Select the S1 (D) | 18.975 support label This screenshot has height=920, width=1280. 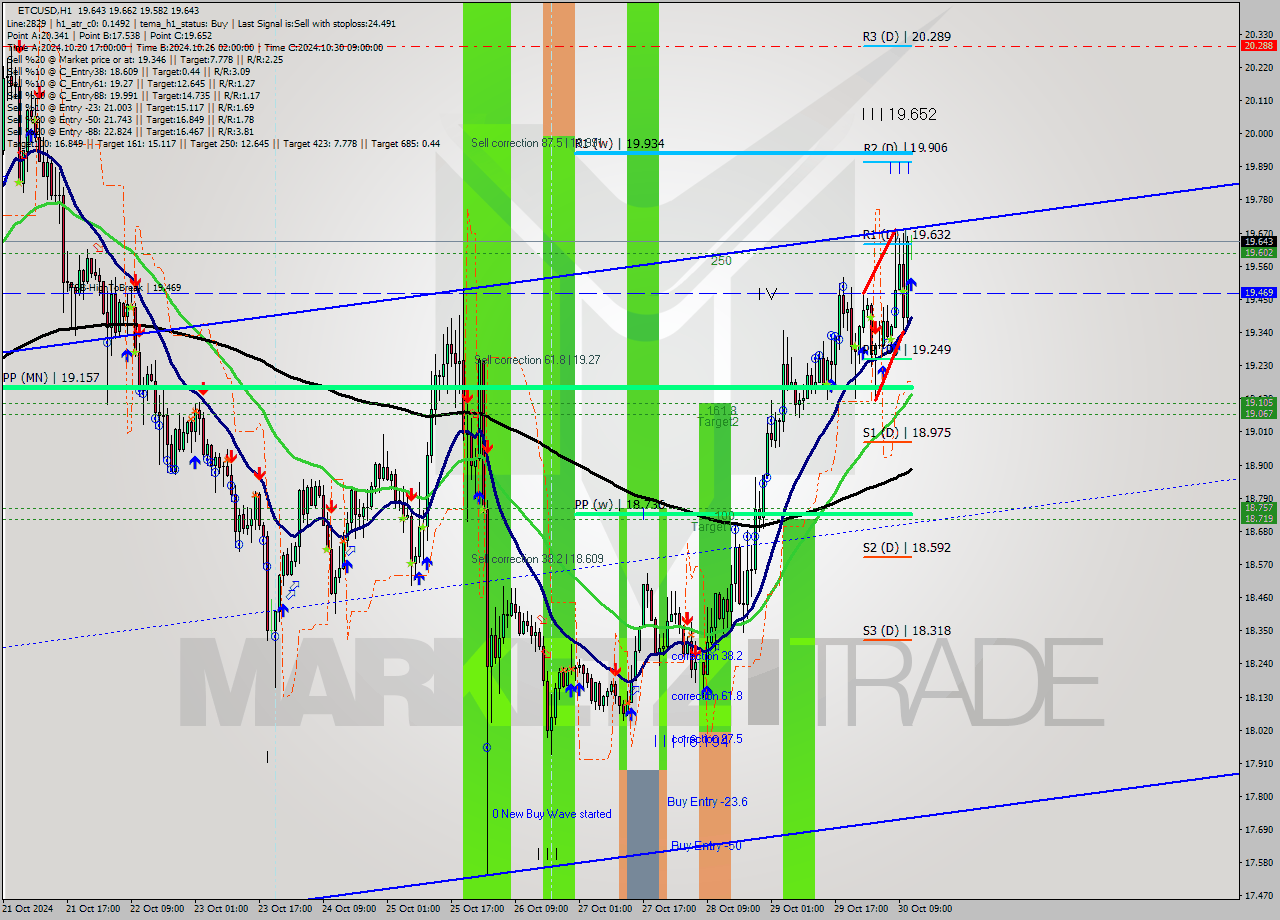(906, 432)
